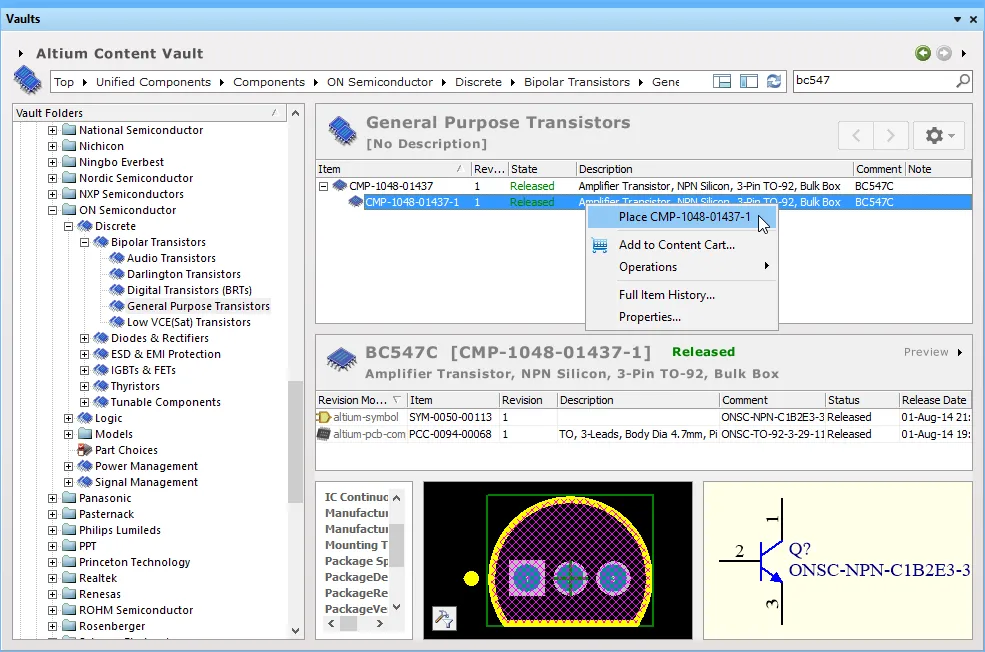The image size is (985, 652).
Task: Expand the Panasonic folder
Action: (53, 498)
